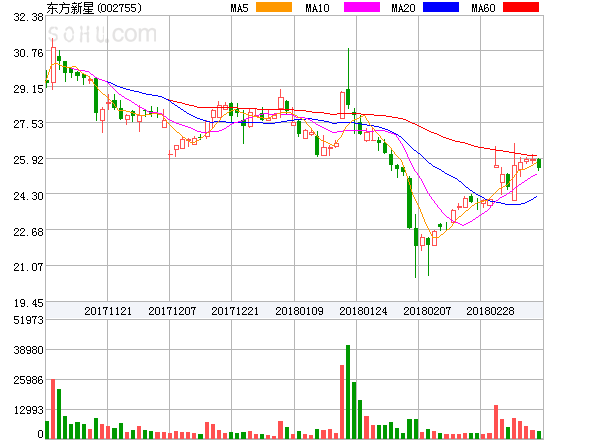The width and height of the screenshot is (600, 440).
Task: Click the 12993 volume axis label
Action: click(x=28, y=411)
